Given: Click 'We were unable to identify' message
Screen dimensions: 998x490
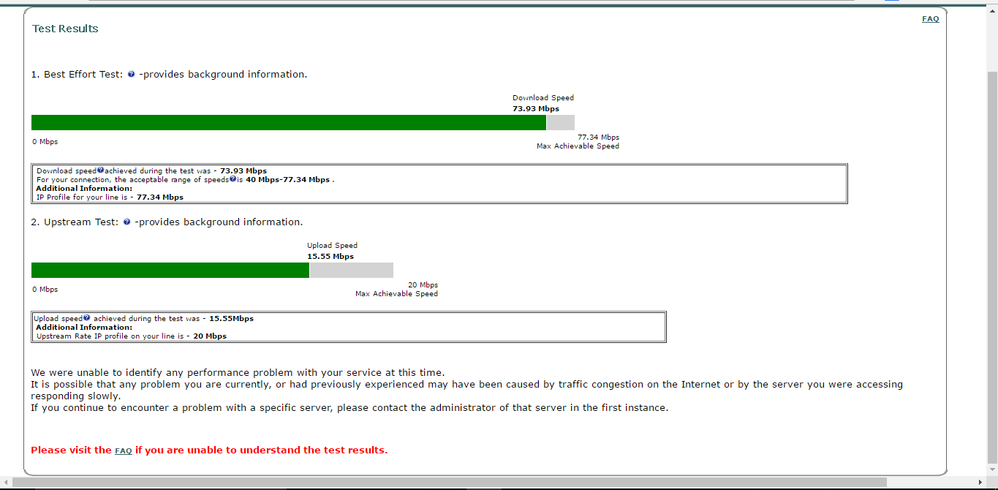Looking at the screenshot, I should click(238, 372).
